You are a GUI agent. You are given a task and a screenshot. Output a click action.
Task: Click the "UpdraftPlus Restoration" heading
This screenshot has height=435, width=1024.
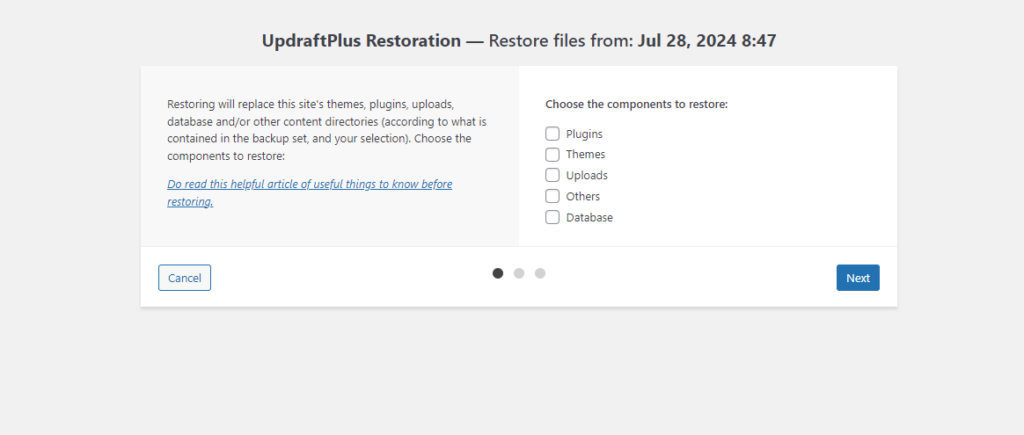(361, 42)
